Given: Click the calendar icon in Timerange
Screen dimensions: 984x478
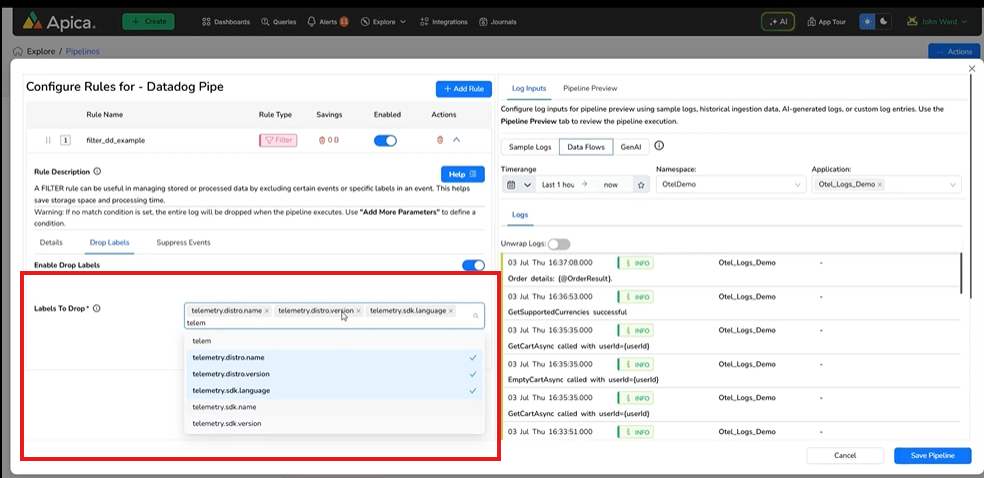Looking at the screenshot, I should (512, 185).
